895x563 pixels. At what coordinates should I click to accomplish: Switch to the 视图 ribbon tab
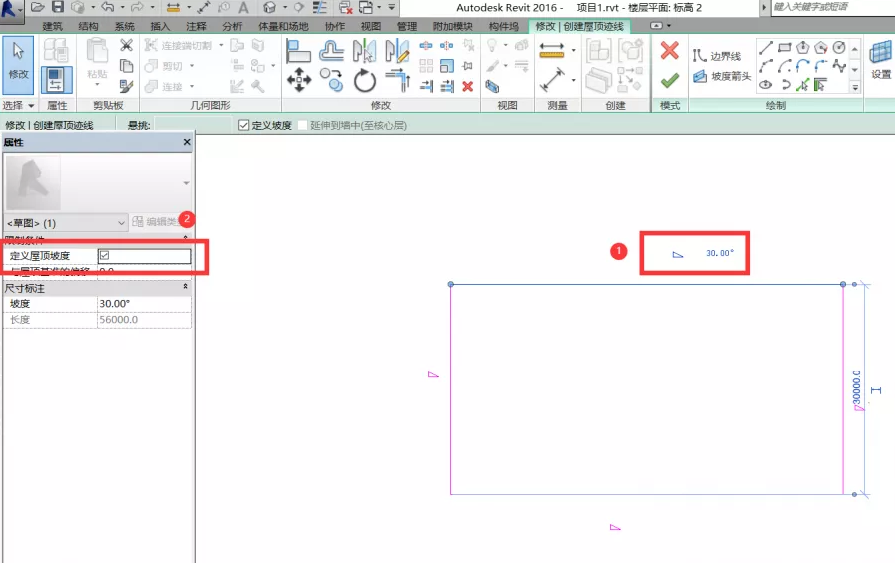[x=370, y=26]
